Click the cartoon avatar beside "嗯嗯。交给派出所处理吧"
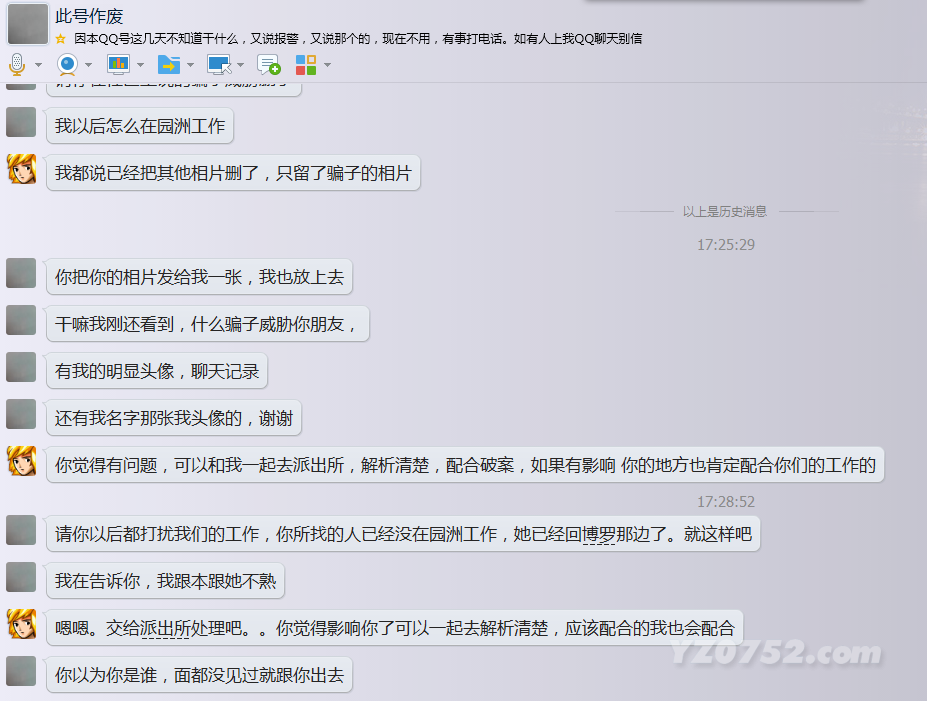927x701 pixels. point(22,625)
